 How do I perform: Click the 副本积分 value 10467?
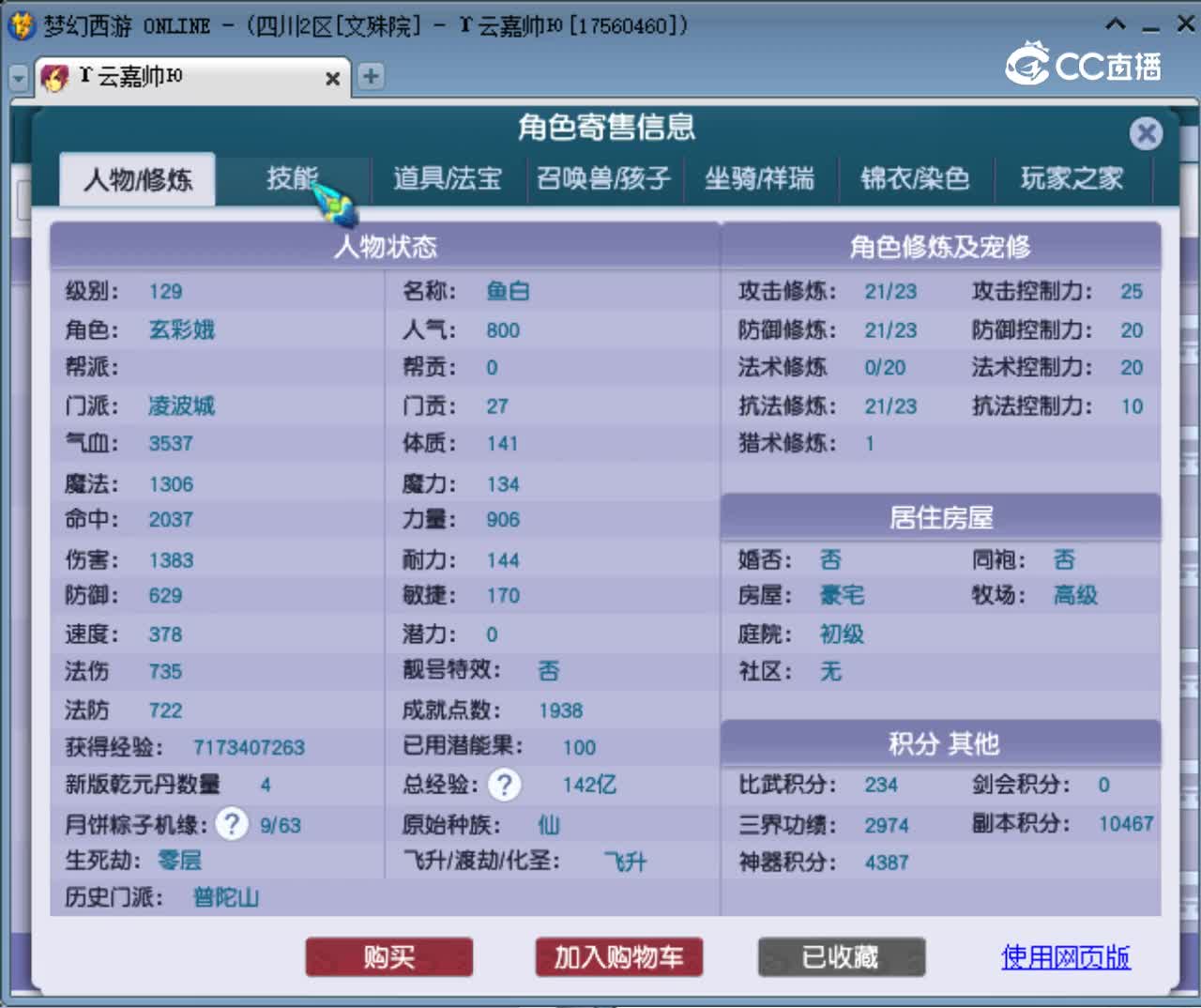pyautogui.click(x=1126, y=824)
